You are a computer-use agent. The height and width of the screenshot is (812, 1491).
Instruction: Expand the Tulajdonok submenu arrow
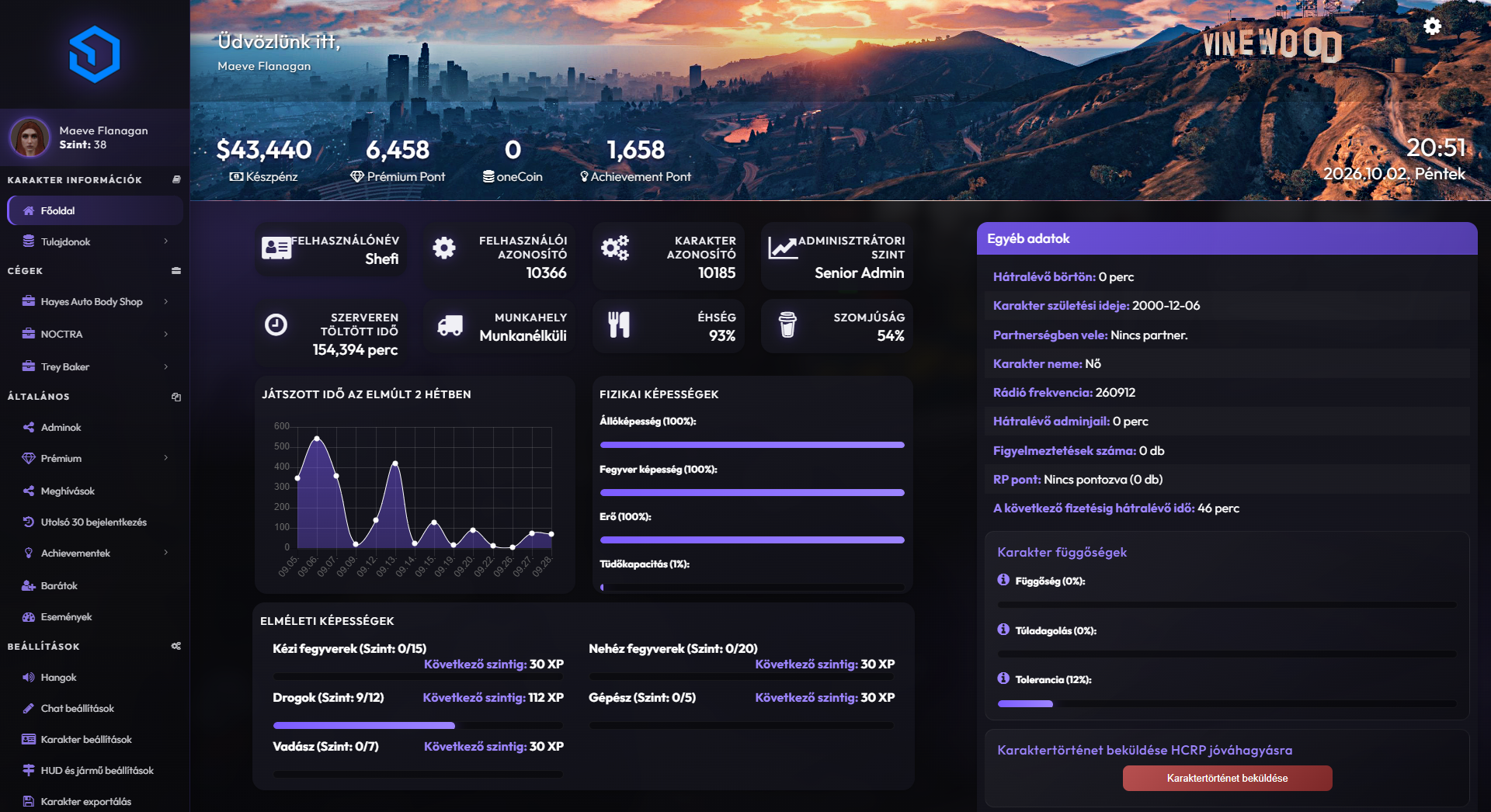(x=166, y=241)
